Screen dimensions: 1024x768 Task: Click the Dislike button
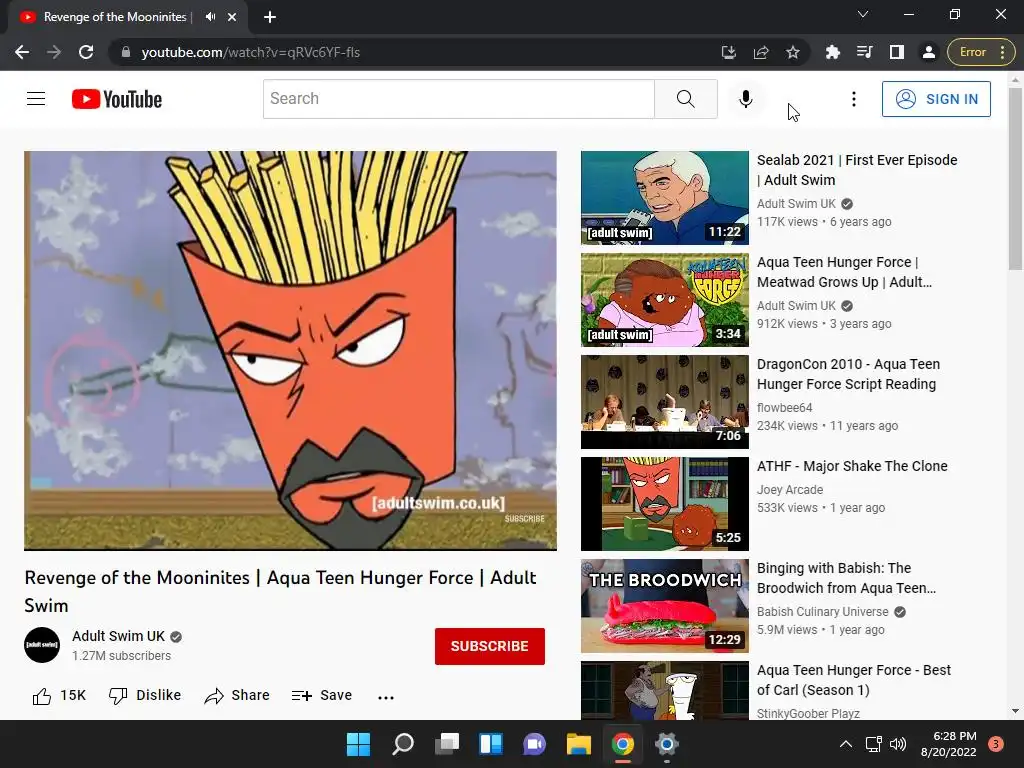pos(145,696)
